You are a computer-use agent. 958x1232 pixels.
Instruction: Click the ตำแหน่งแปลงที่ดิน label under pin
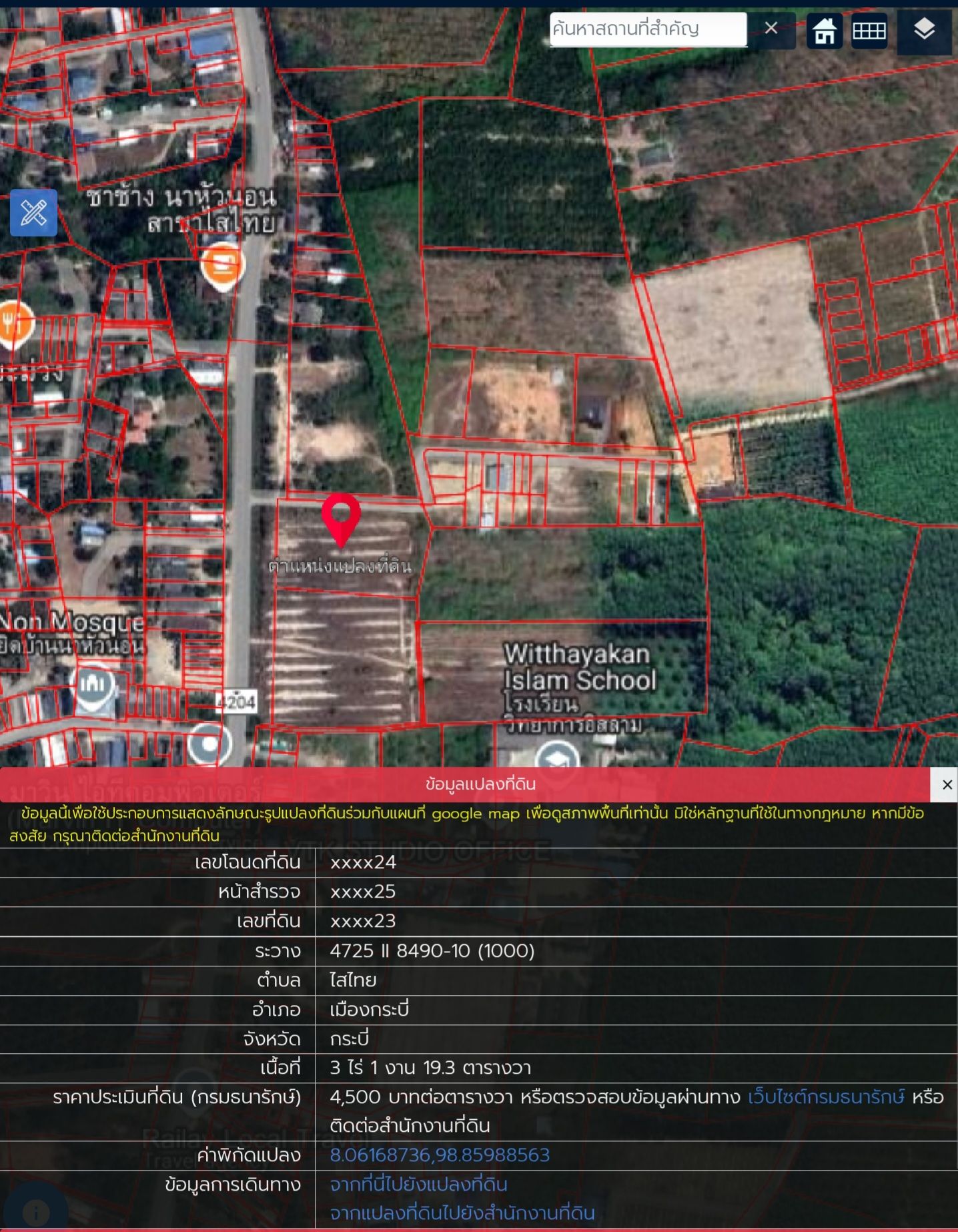(x=340, y=566)
